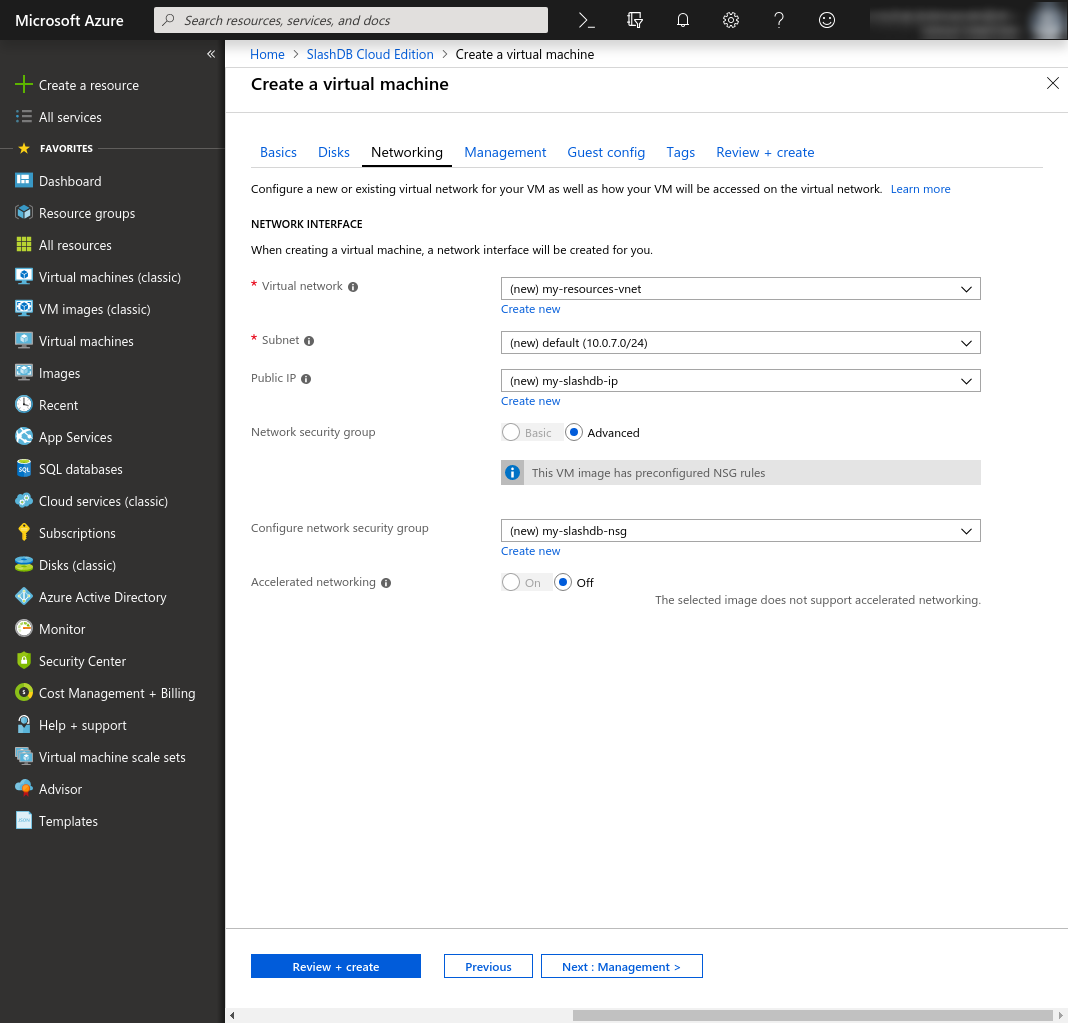Click the info icon beside Virtual network
The image size is (1068, 1023).
[353, 287]
